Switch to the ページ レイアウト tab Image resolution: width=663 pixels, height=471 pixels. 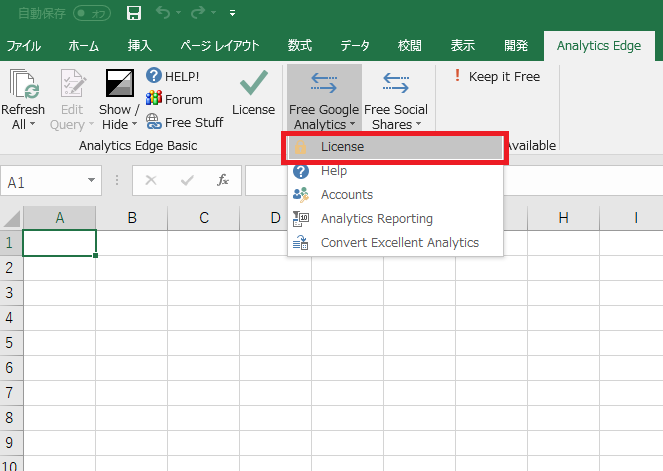220,45
